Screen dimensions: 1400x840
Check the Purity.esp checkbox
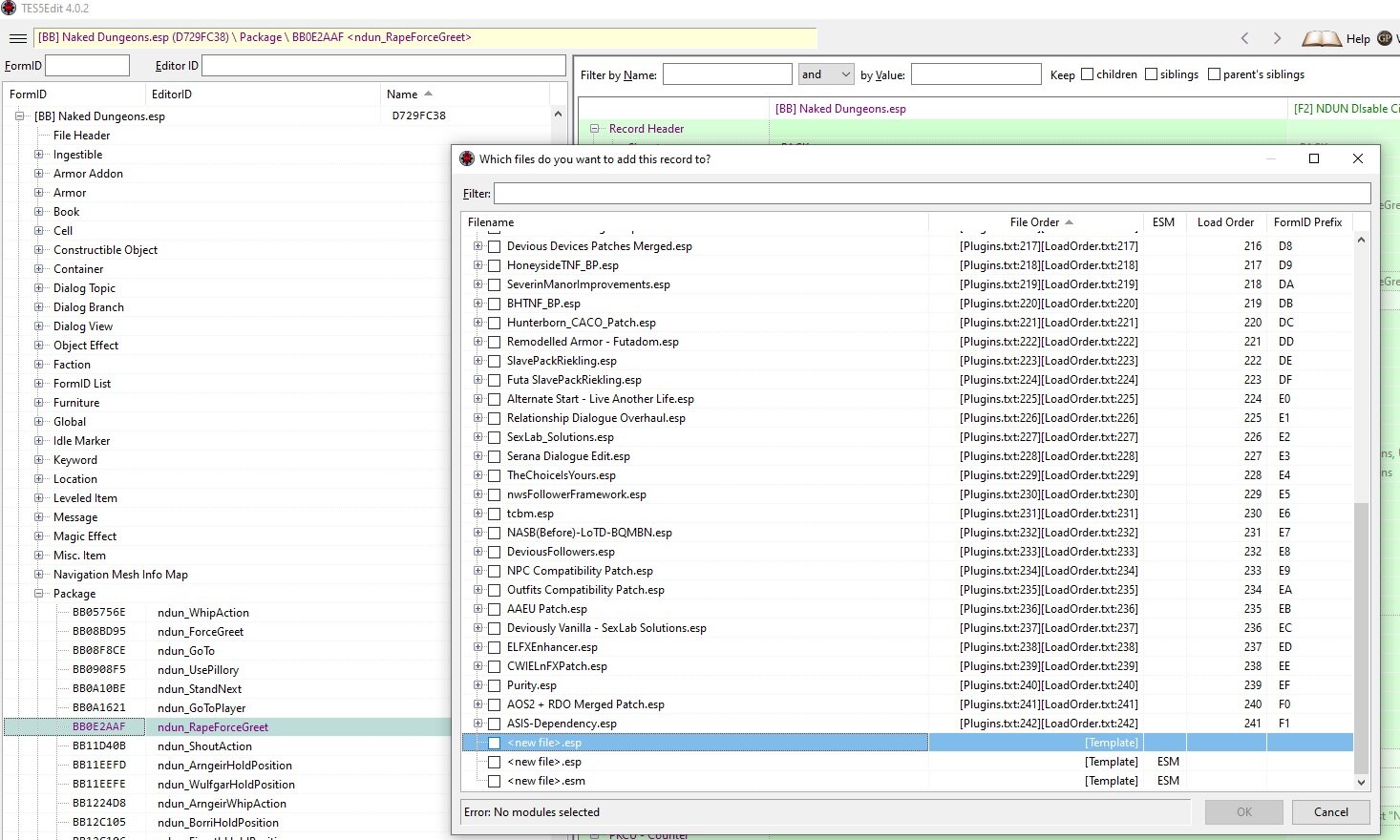point(494,685)
